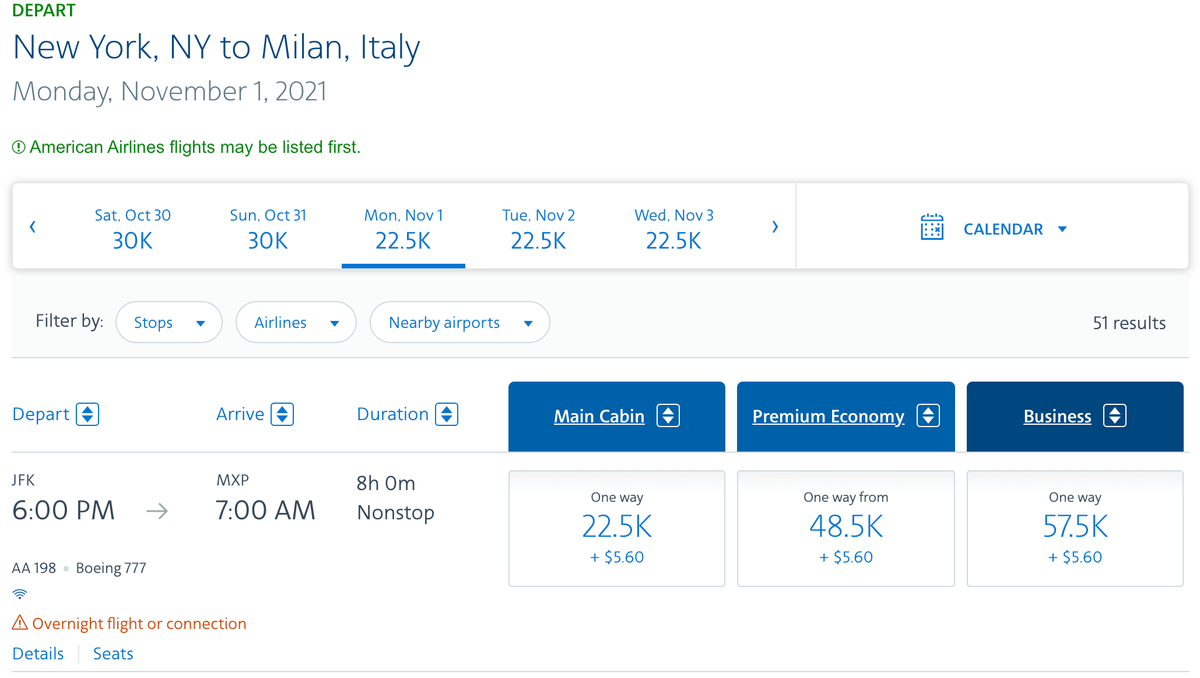Sort flights using the Depart sort arrows
Screen dimensions: 1200x678
[x=88, y=413]
